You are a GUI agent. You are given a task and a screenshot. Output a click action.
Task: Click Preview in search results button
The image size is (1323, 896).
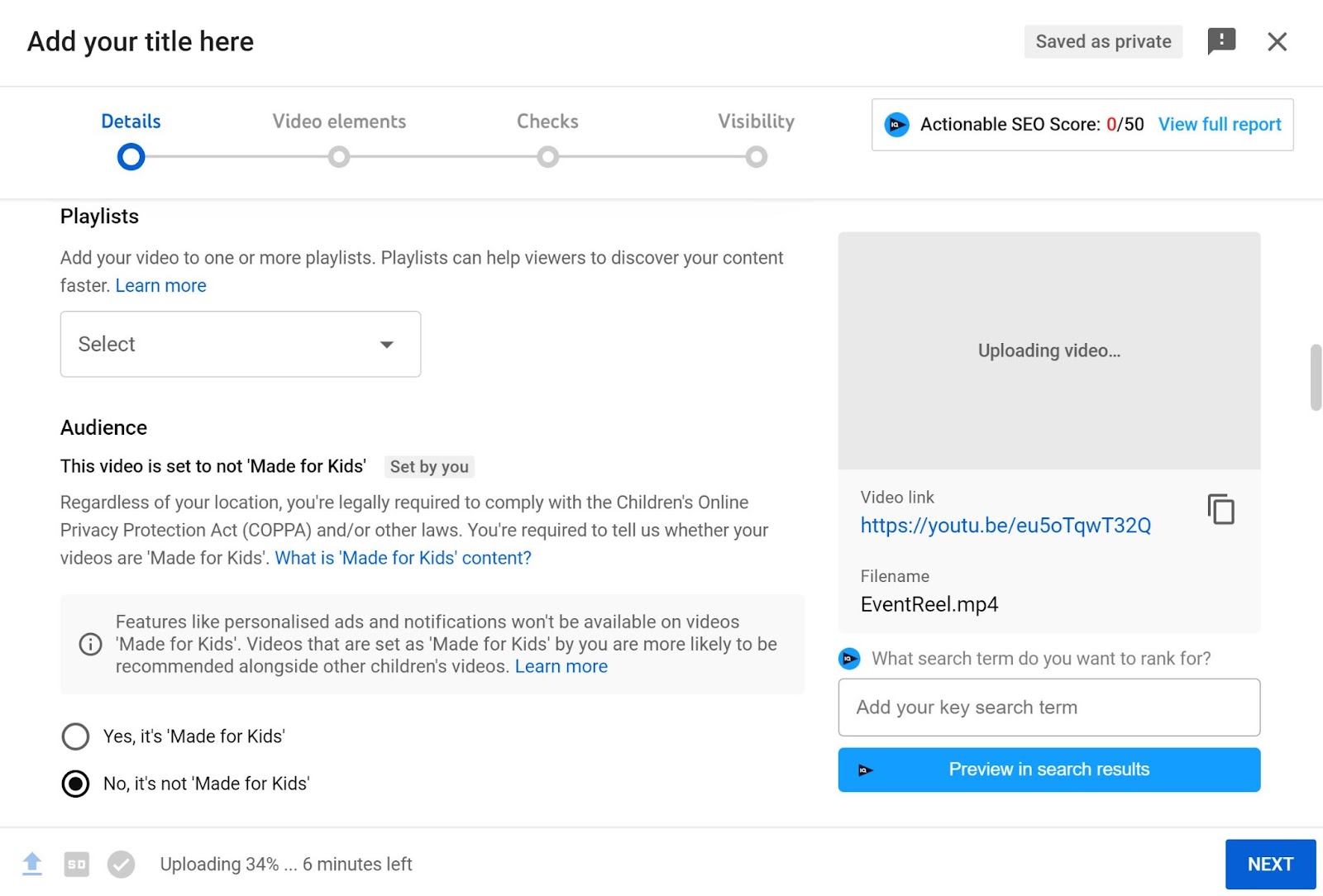(x=1048, y=770)
